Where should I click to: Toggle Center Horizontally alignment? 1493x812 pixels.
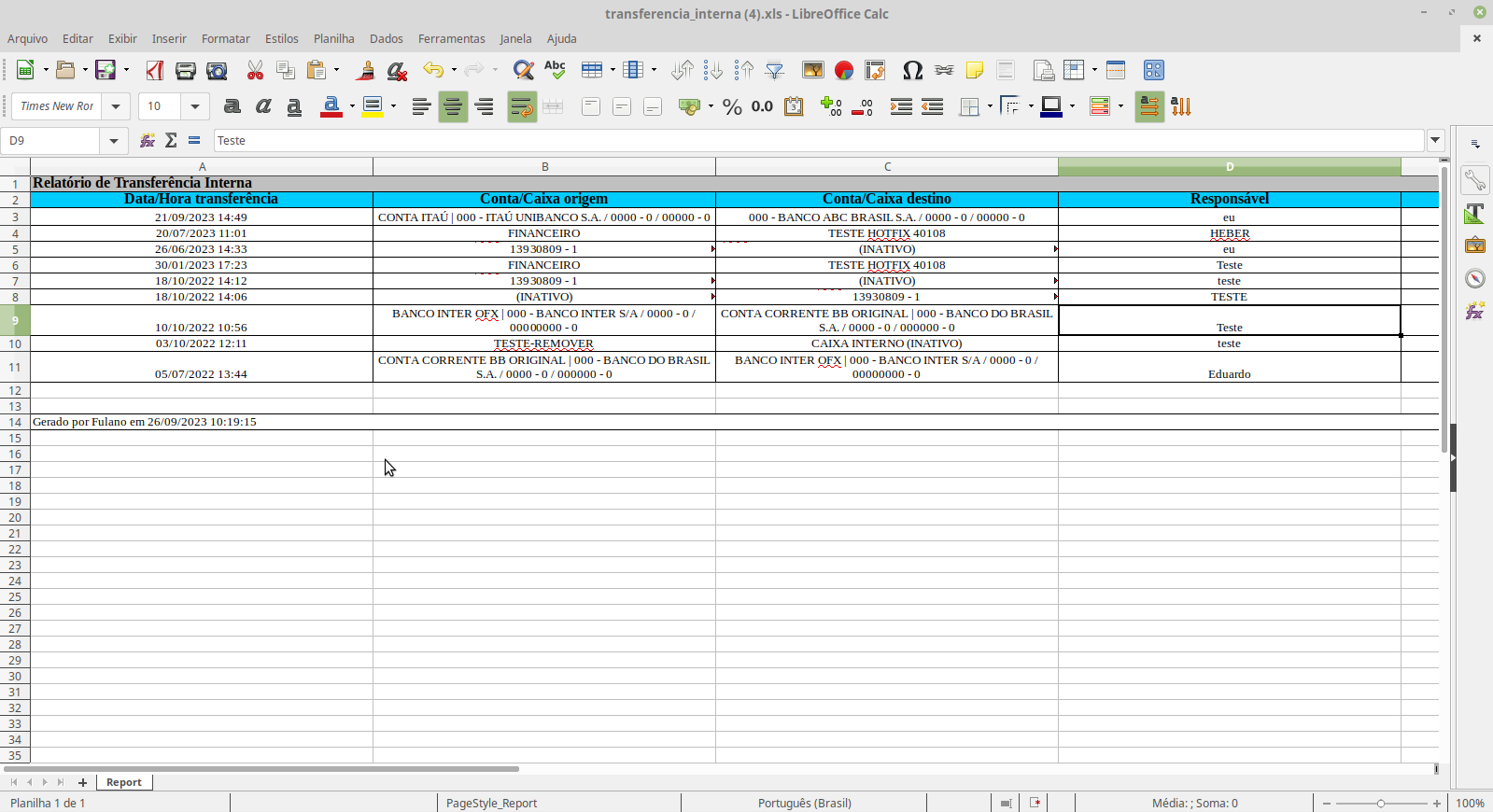(x=453, y=106)
